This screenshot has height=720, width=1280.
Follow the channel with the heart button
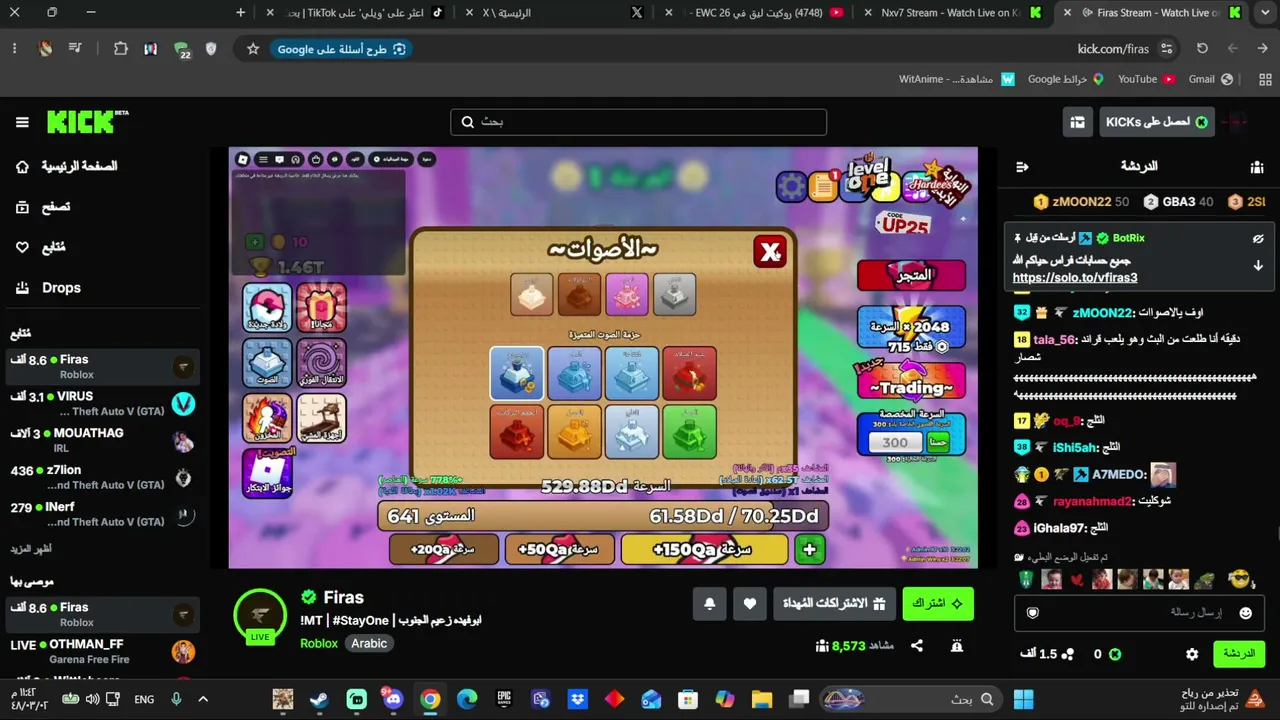(x=750, y=604)
